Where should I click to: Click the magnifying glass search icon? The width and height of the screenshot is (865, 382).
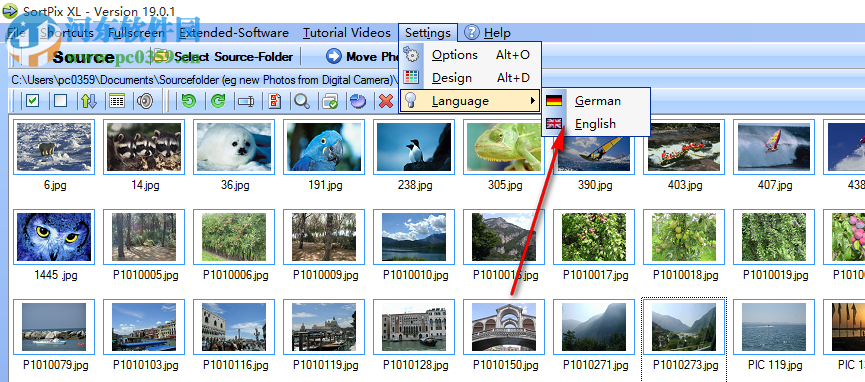(x=302, y=101)
